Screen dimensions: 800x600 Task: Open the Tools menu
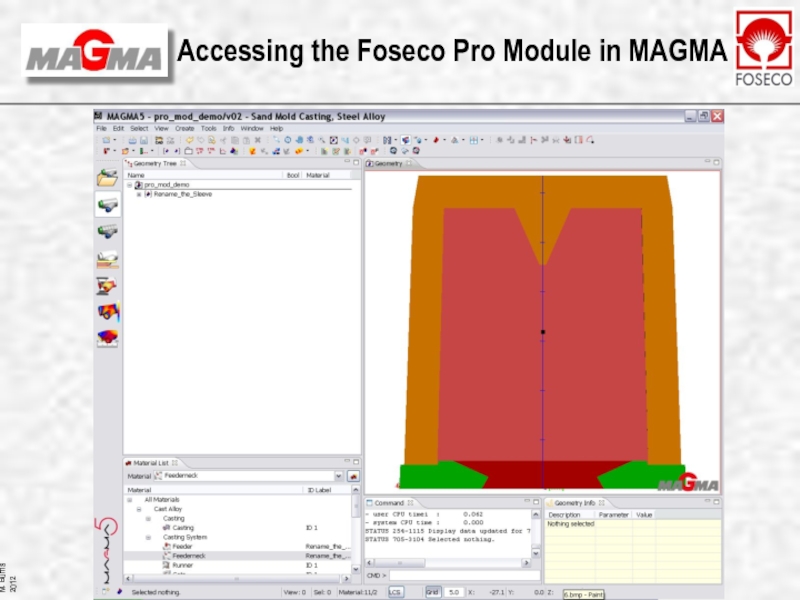click(x=209, y=129)
